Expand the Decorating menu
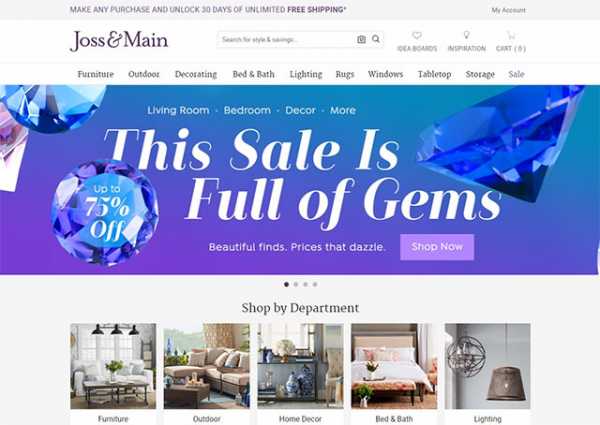Viewport: 600px width, 425px height. pyautogui.click(x=196, y=74)
